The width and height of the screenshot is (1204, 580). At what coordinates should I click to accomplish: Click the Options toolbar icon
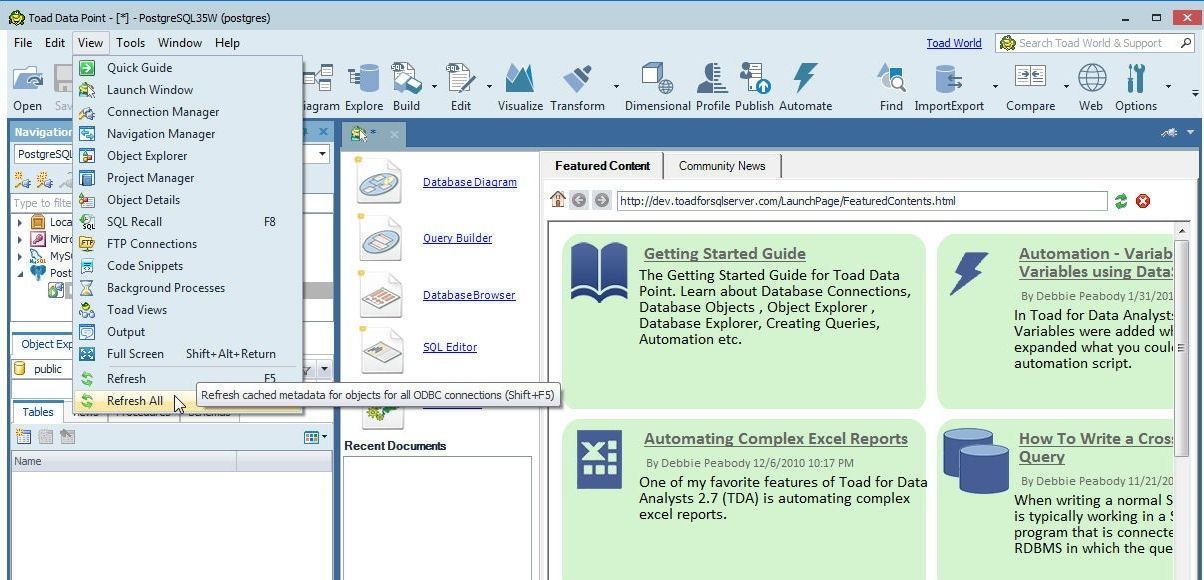click(1136, 88)
